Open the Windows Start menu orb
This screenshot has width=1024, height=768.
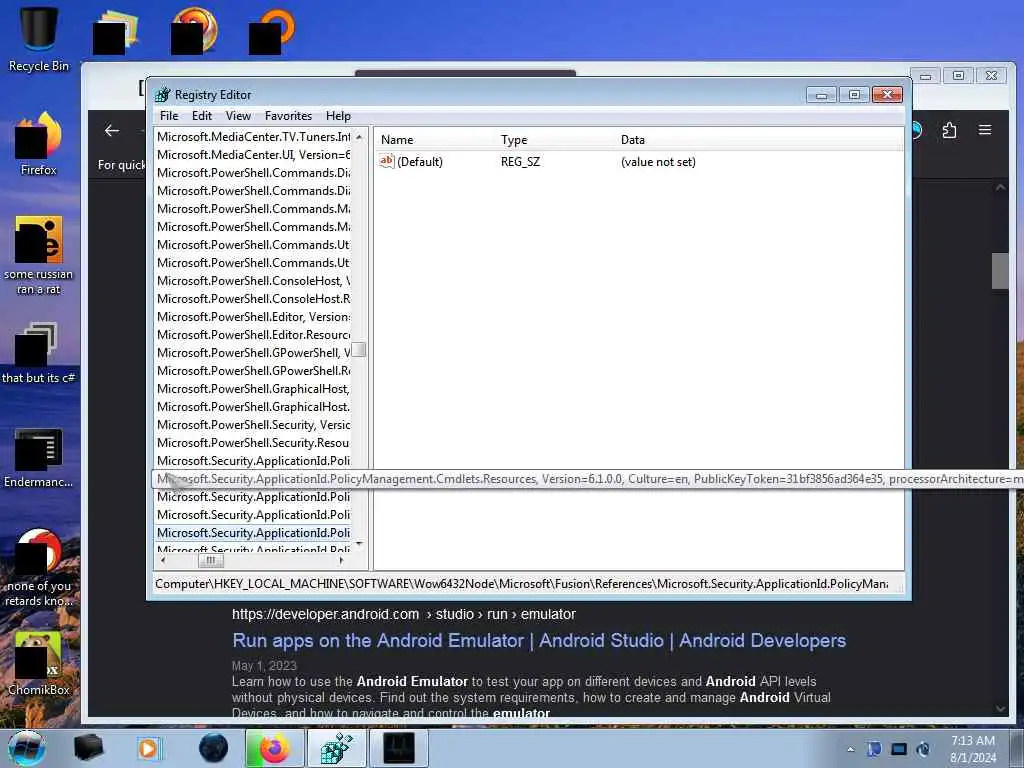26,748
